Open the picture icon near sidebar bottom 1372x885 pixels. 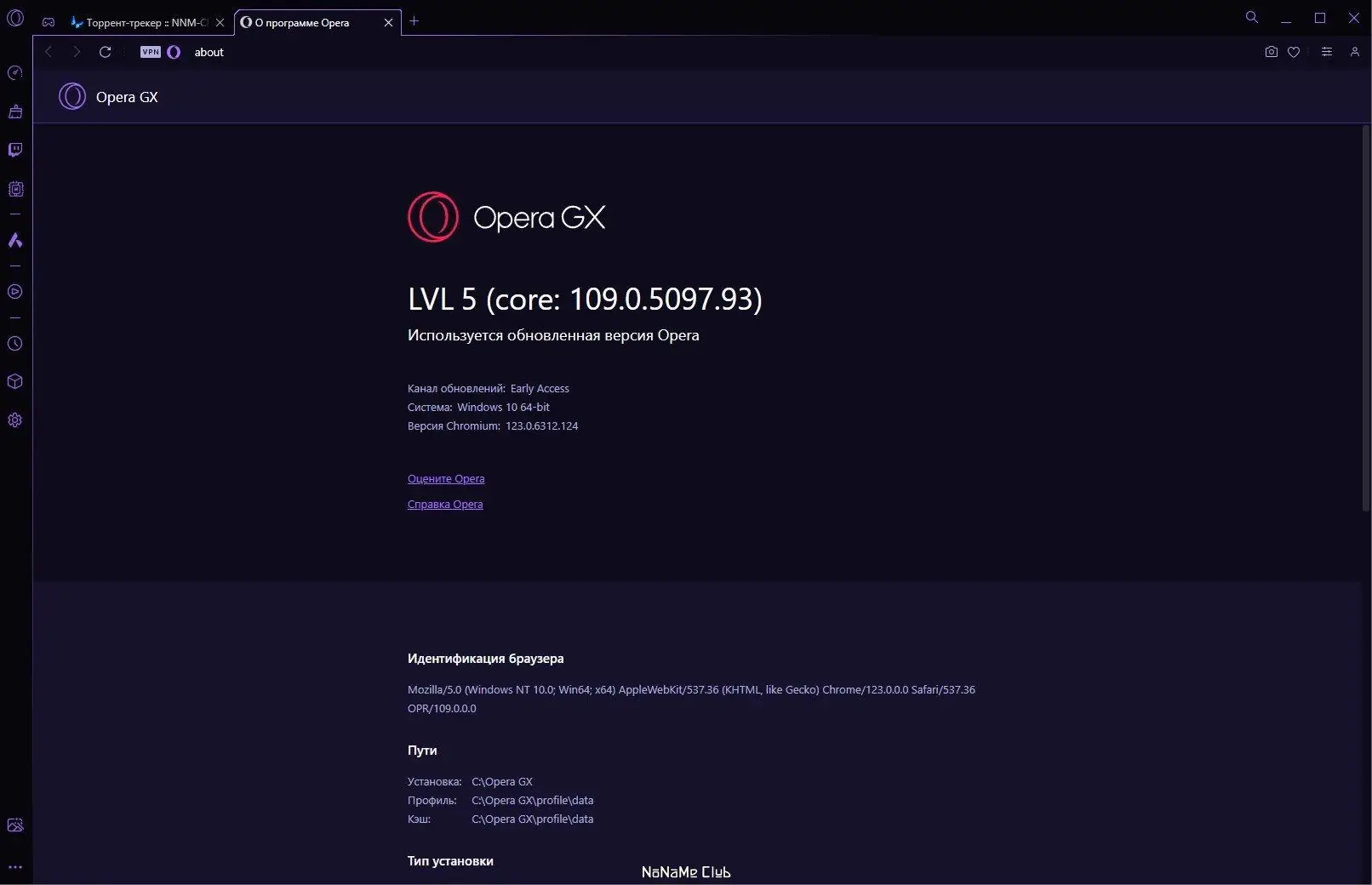click(15, 825)
